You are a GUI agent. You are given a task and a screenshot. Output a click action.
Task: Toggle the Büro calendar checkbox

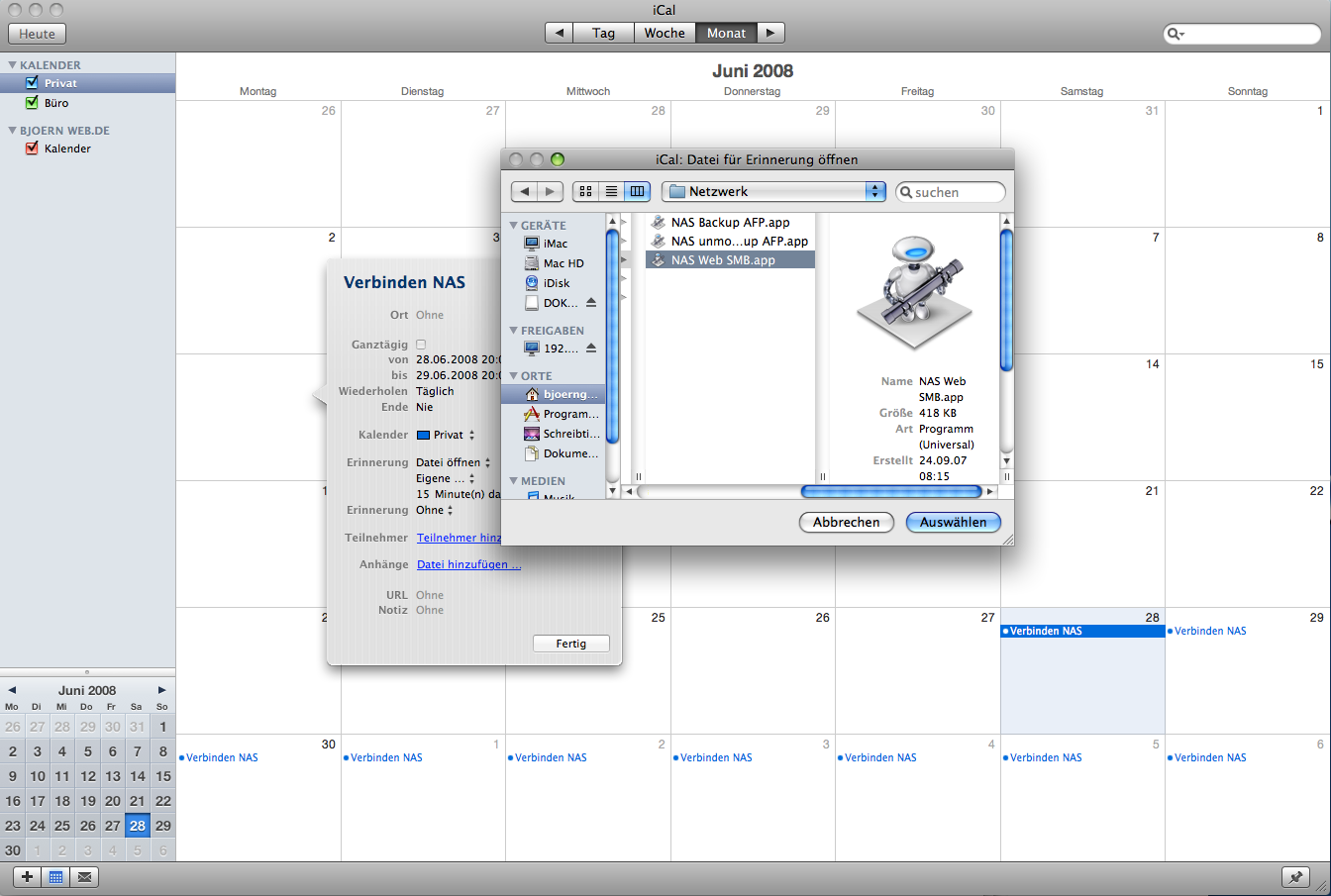coord(32,102)
